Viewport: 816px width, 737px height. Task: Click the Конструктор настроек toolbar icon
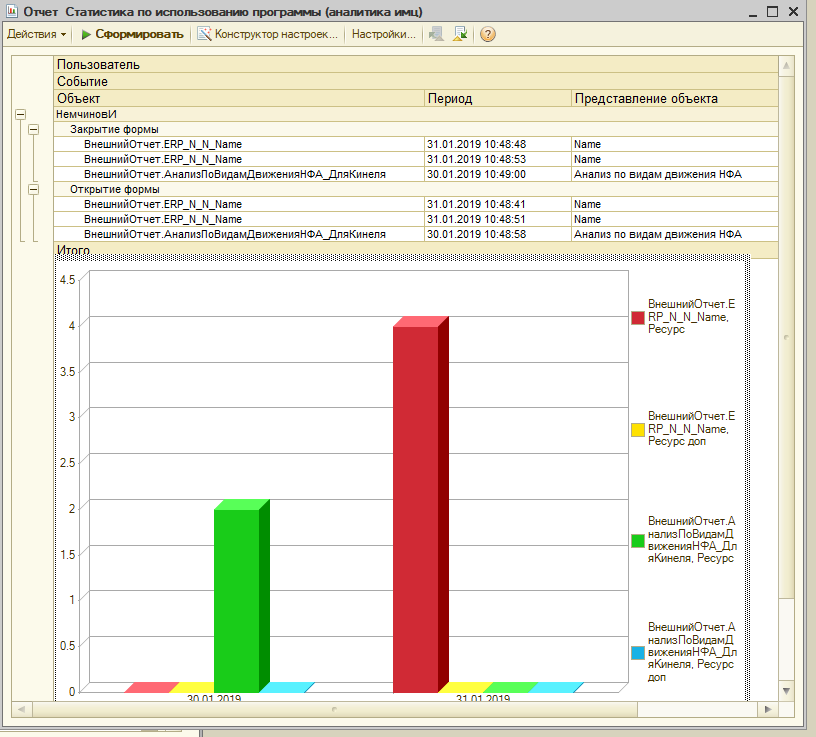tap(204, 34)
